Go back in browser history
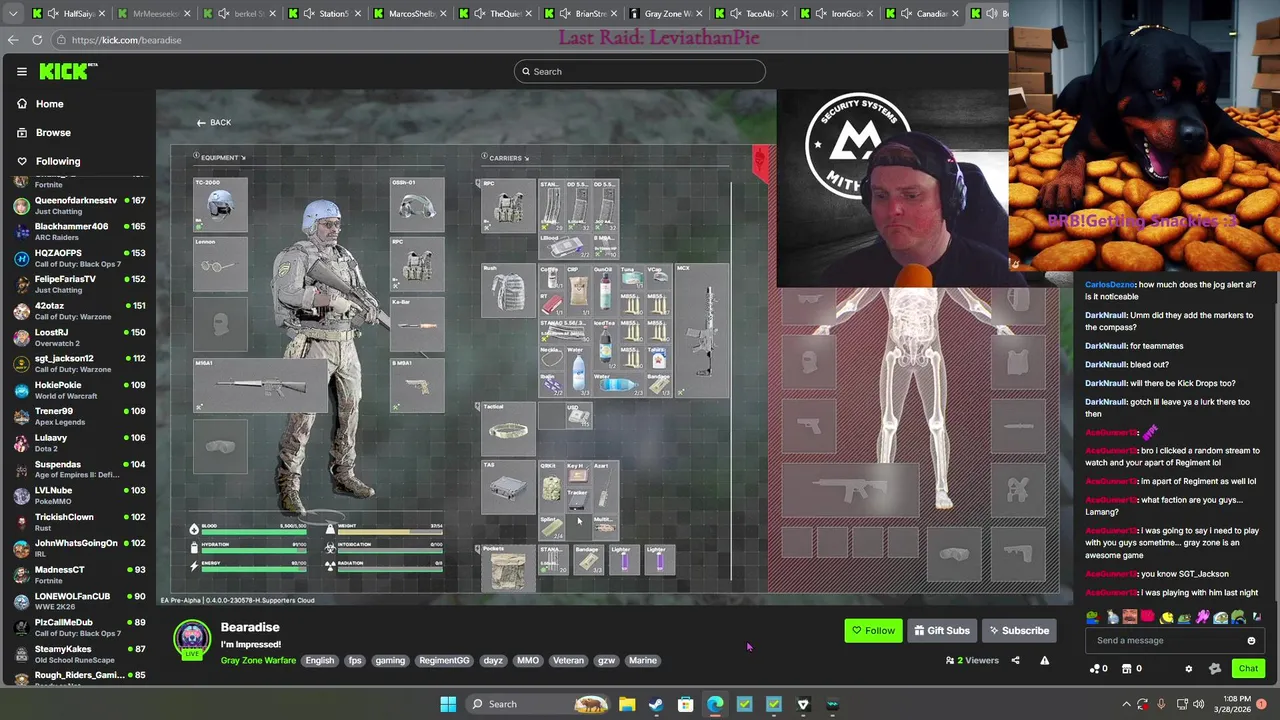The width and height of the screenshot is (1280, 720). click(x=12, y=40)
